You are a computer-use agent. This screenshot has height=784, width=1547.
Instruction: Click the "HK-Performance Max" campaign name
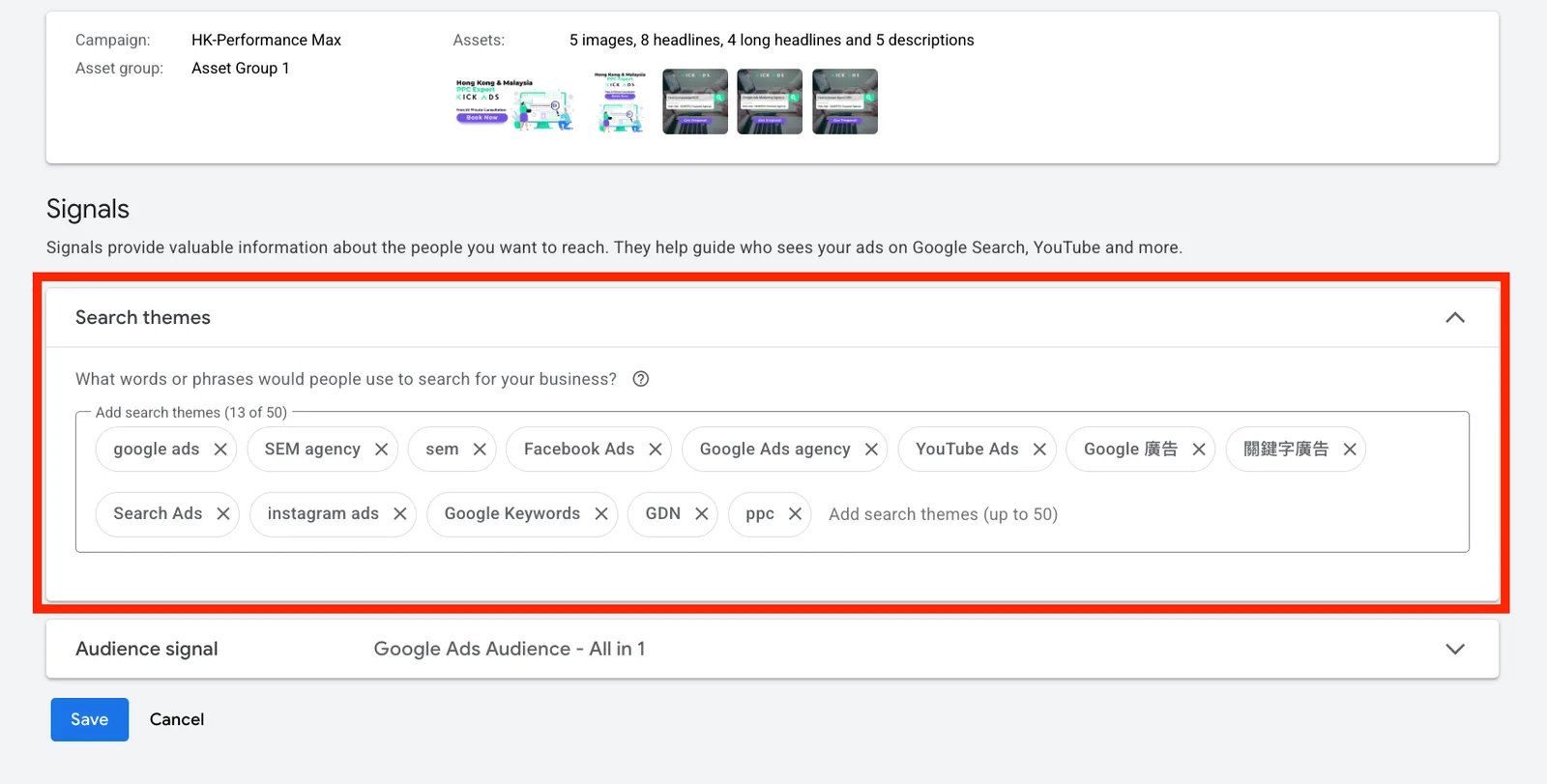(266, 41)
